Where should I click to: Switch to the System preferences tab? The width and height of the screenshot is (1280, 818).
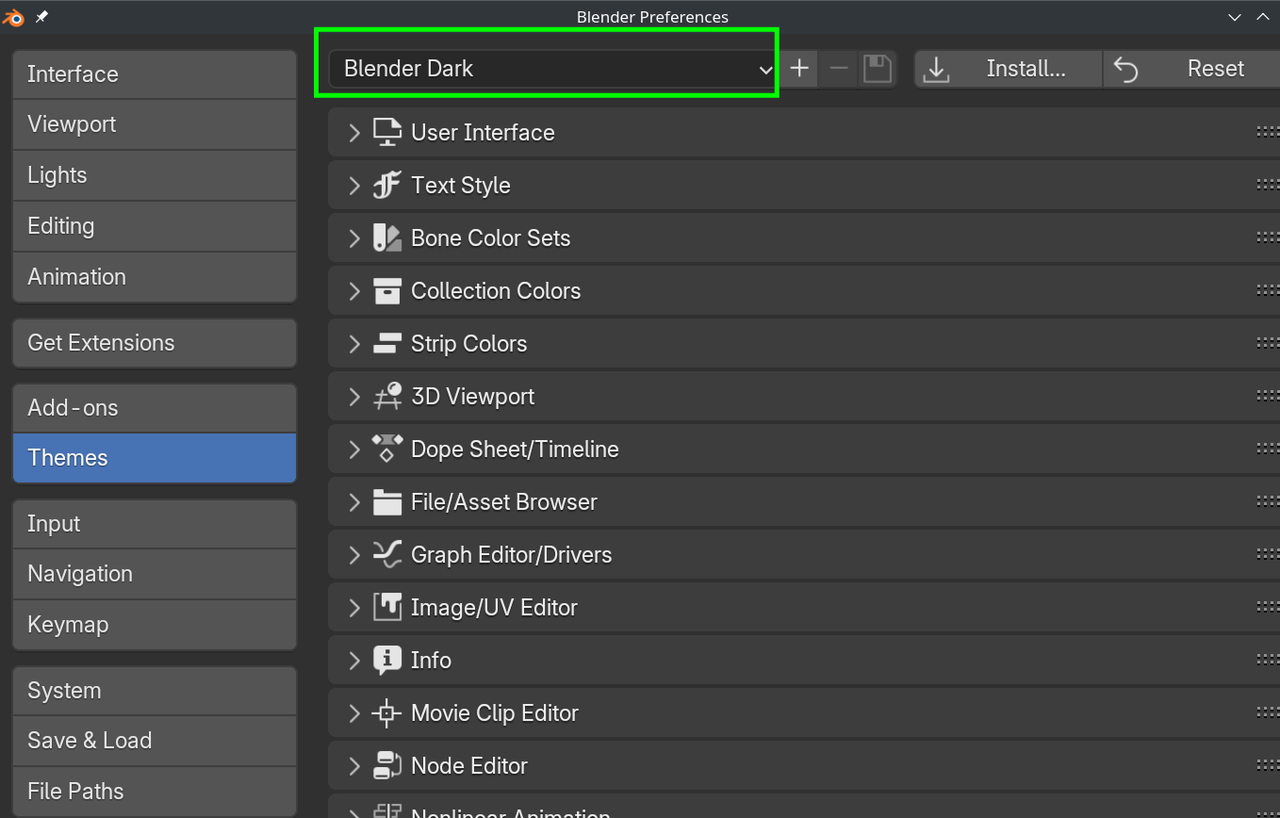[155, 691]
